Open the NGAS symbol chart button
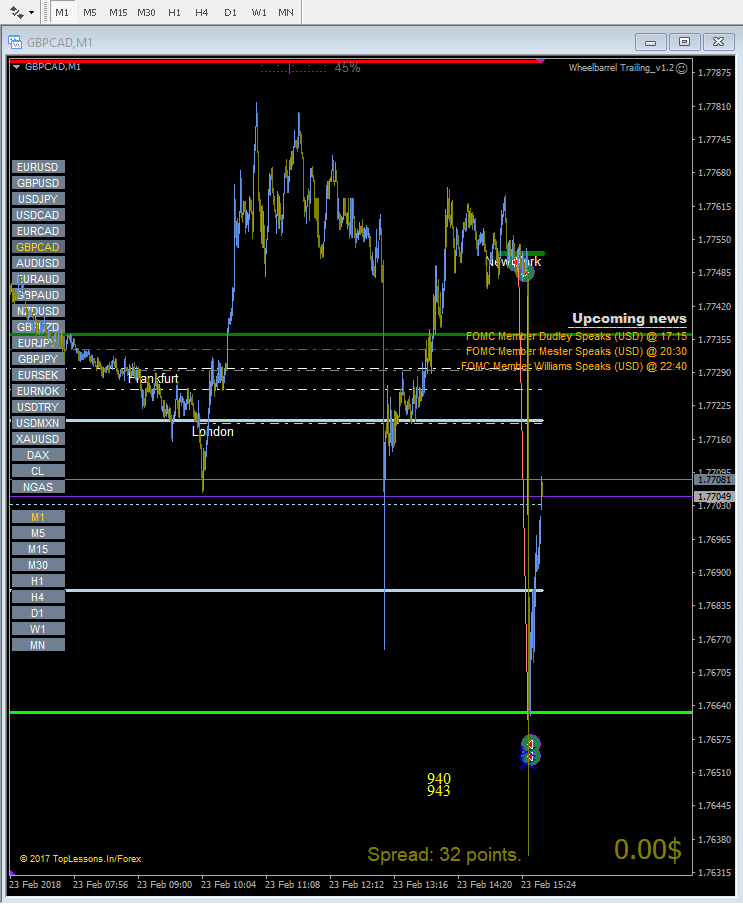The height and width of the screenshot is (904, 743). pos(38,487)
